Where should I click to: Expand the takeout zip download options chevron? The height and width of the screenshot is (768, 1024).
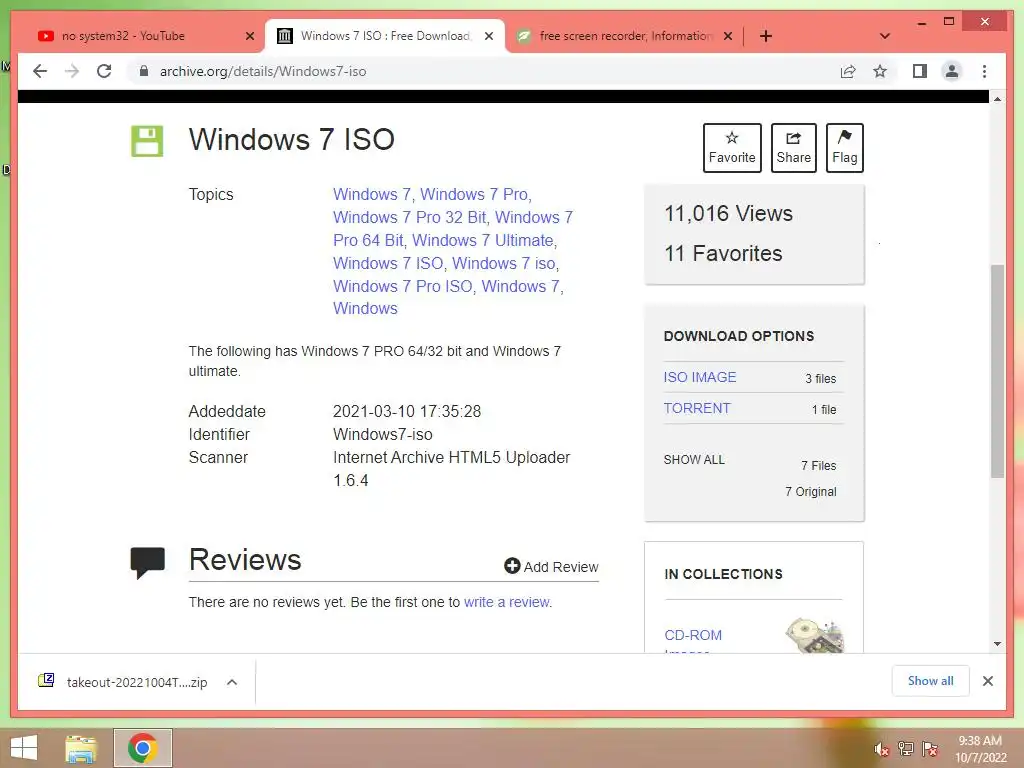coord(232,682)
